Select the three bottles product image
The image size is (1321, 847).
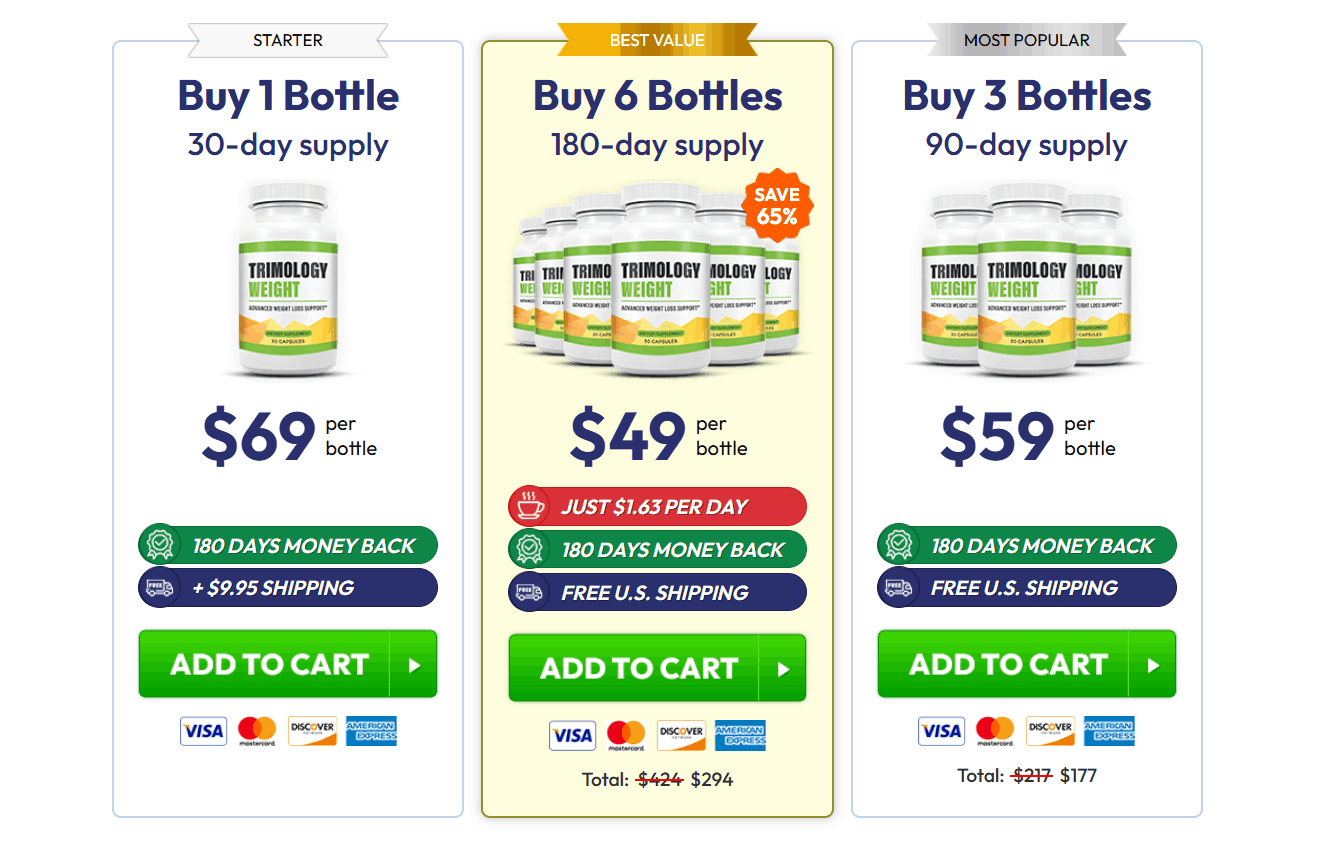pos(1027,278)
